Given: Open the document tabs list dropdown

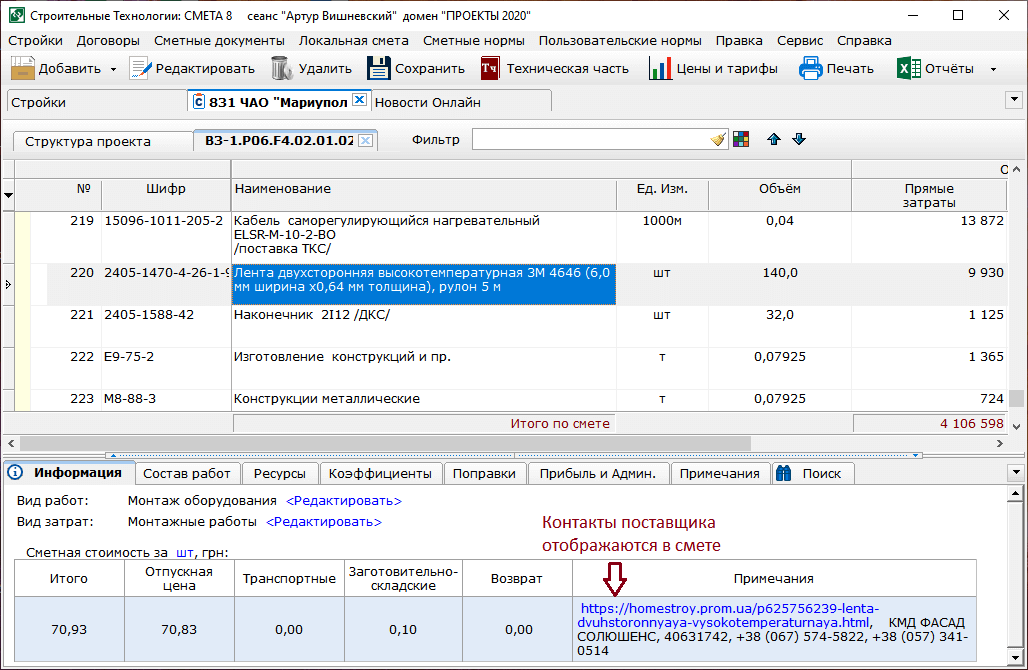Looking at the screenshot, I should [1014, 100].
